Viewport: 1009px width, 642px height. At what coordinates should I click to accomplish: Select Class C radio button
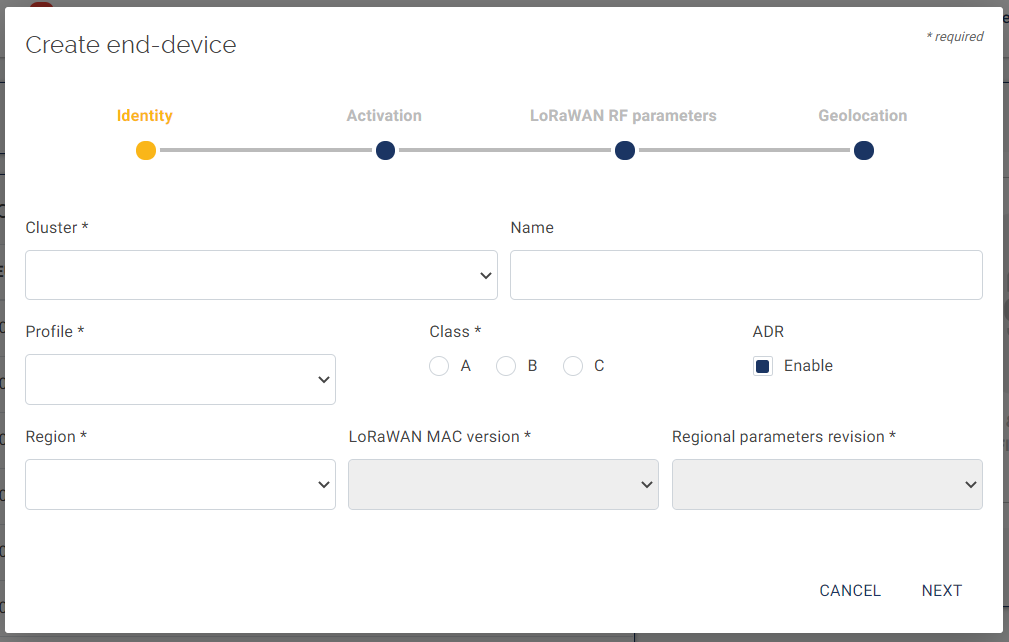[573, 366]
